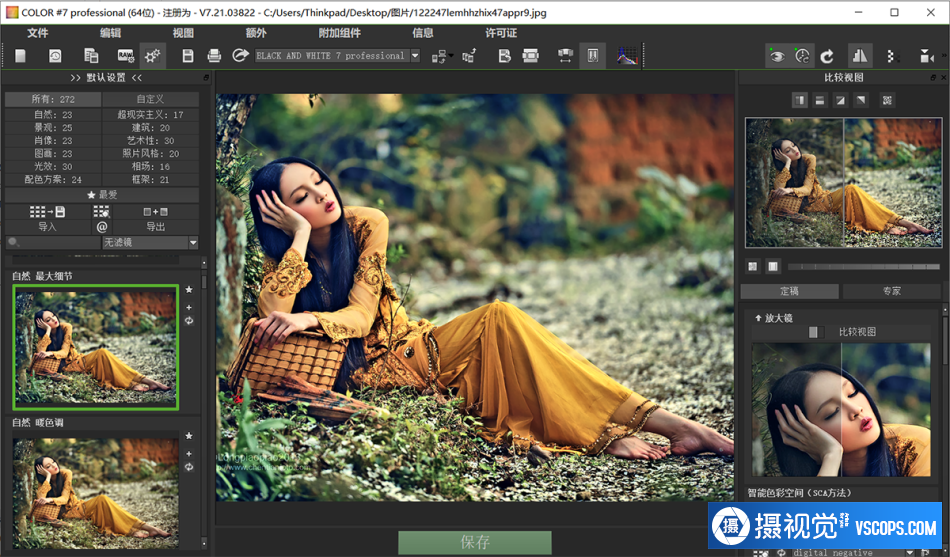This screenshot has height=557, width=950.
Task: Click the rotate arrow icon at top right
Action: click(827, 56)
